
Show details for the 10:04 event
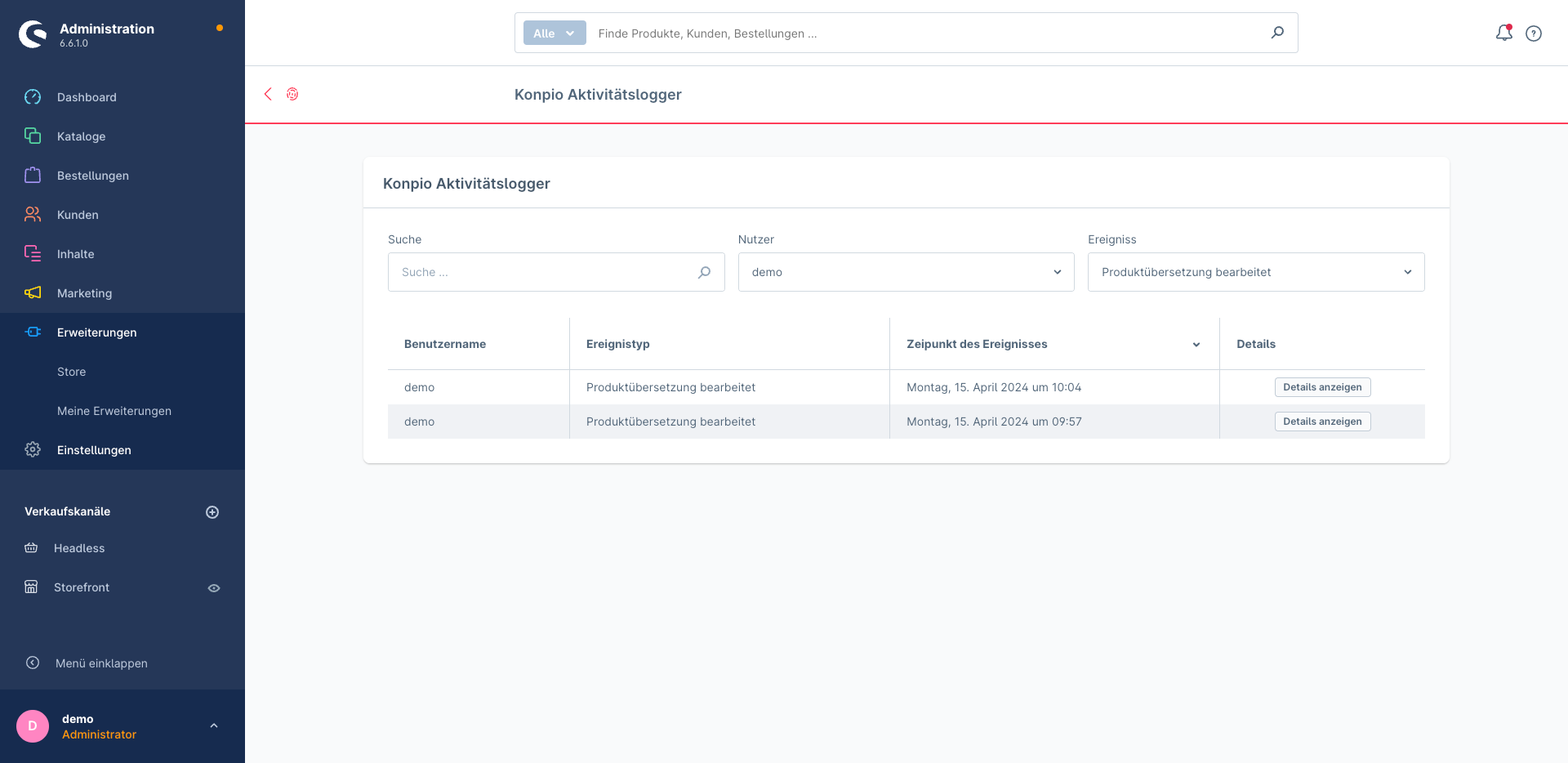1322,387
